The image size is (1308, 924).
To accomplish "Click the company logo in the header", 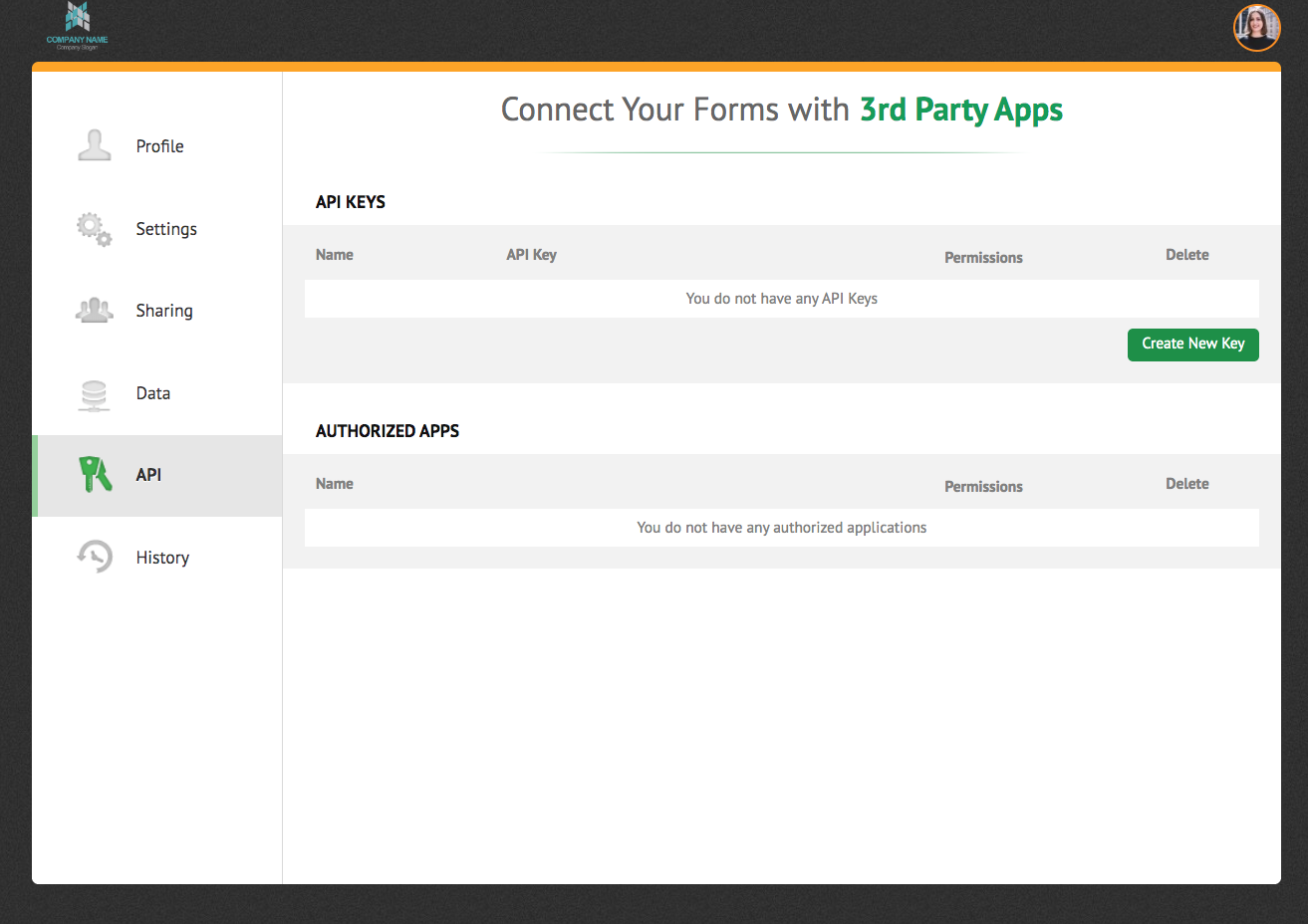I will click(x=77, y=27).
